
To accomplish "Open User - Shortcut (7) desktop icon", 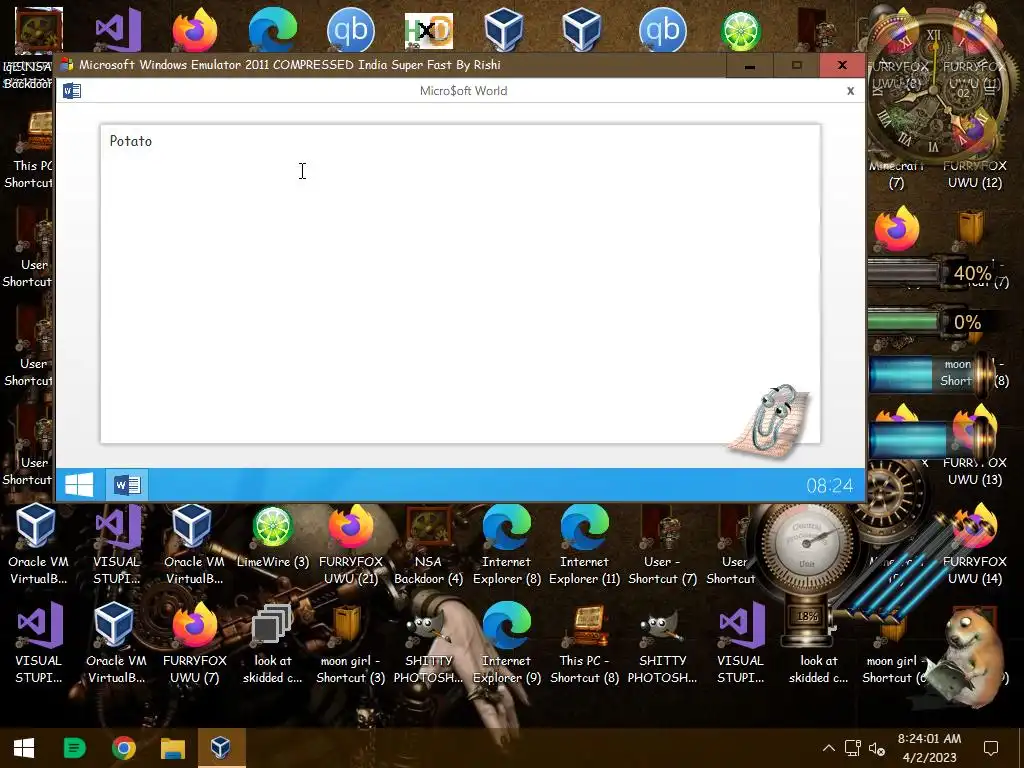I will click(662, 545).
